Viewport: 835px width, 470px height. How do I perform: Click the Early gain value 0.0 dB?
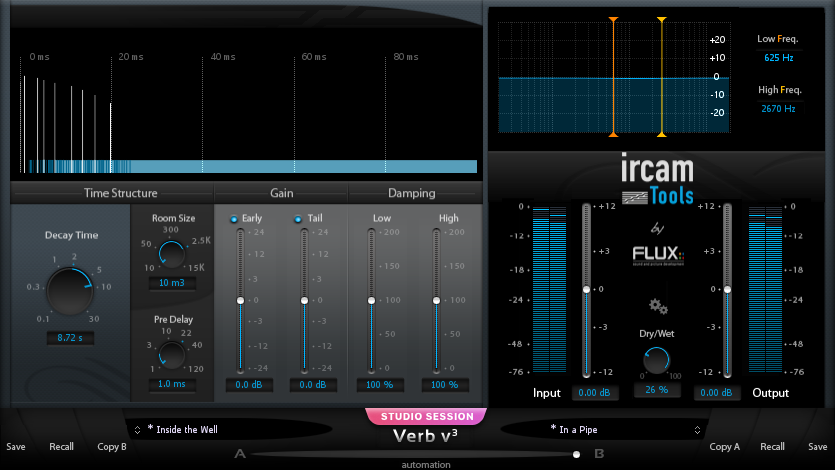(249, 384)
